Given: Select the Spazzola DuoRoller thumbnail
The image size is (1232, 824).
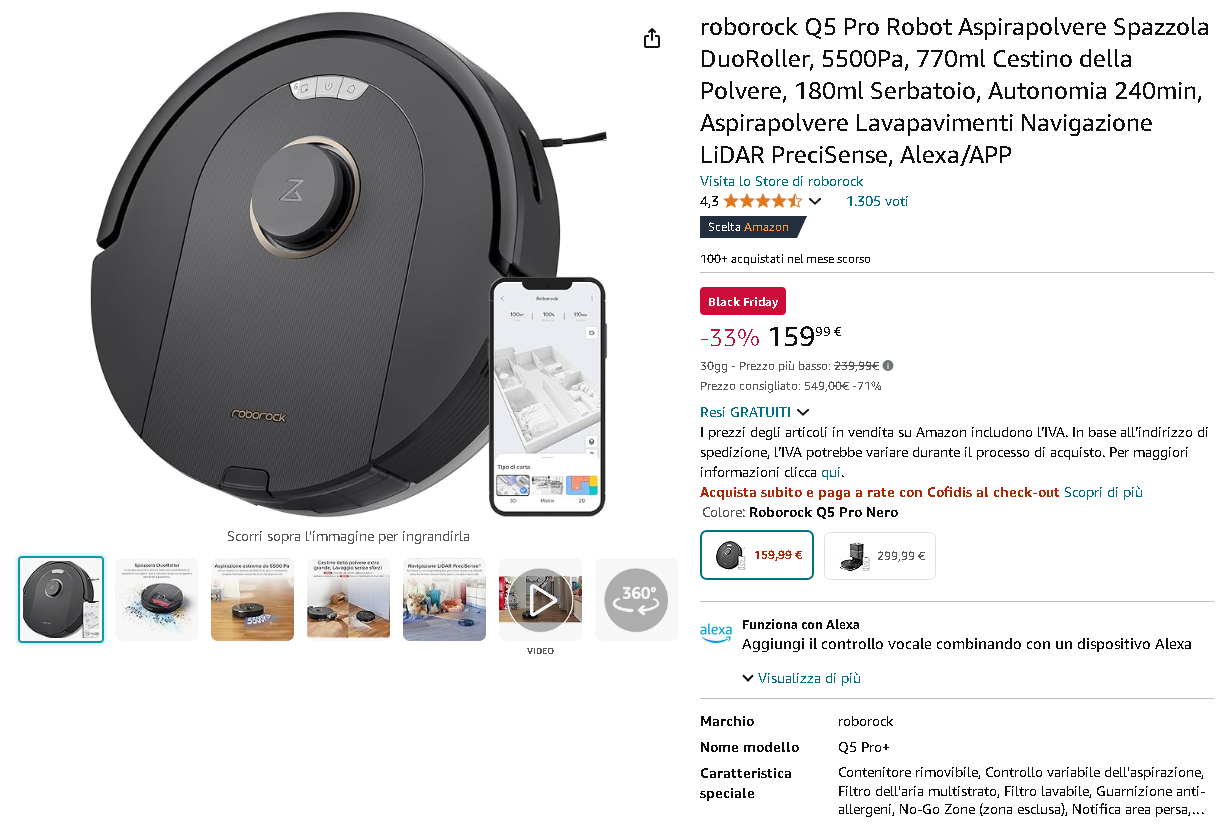Looking at the screenshot, I should (157, 599).
